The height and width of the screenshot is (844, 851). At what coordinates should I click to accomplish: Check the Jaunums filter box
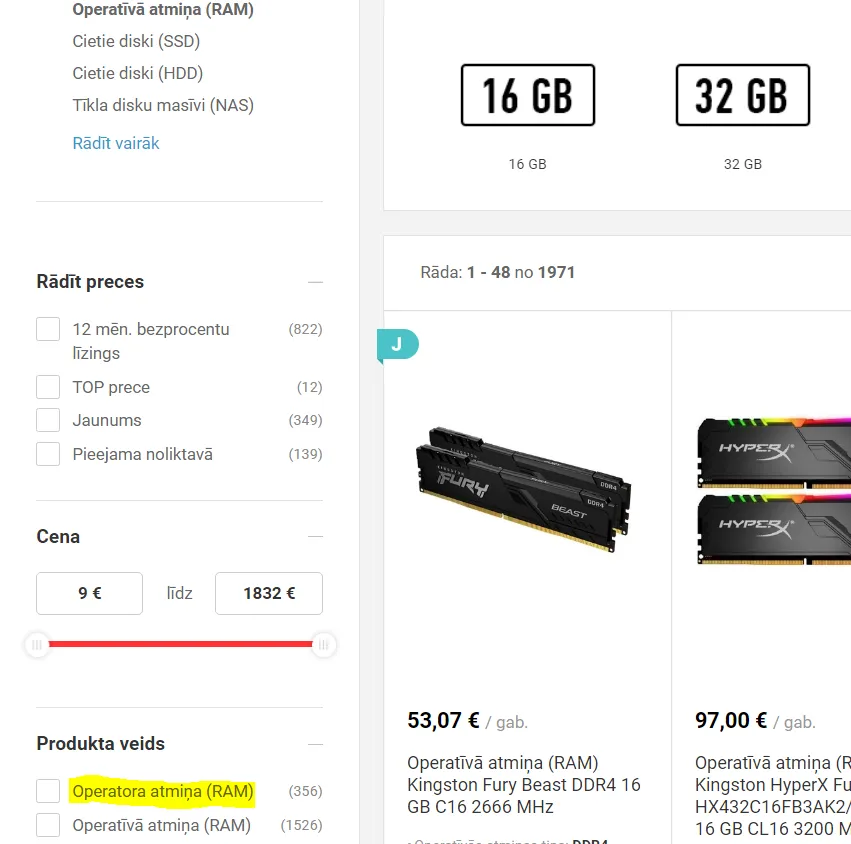(x=48, y=421)
